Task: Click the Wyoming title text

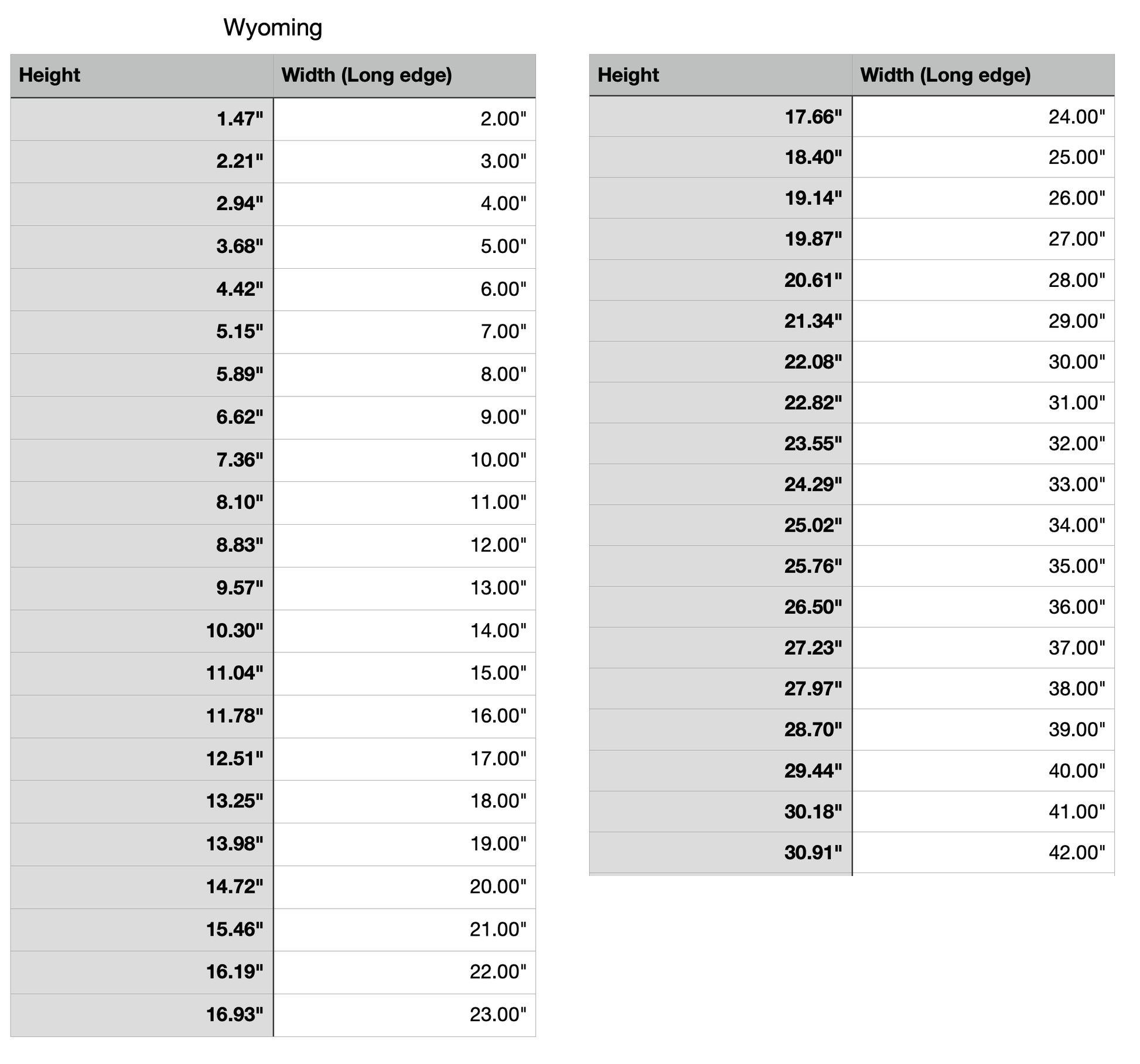Action: click(x=272, y=28)
